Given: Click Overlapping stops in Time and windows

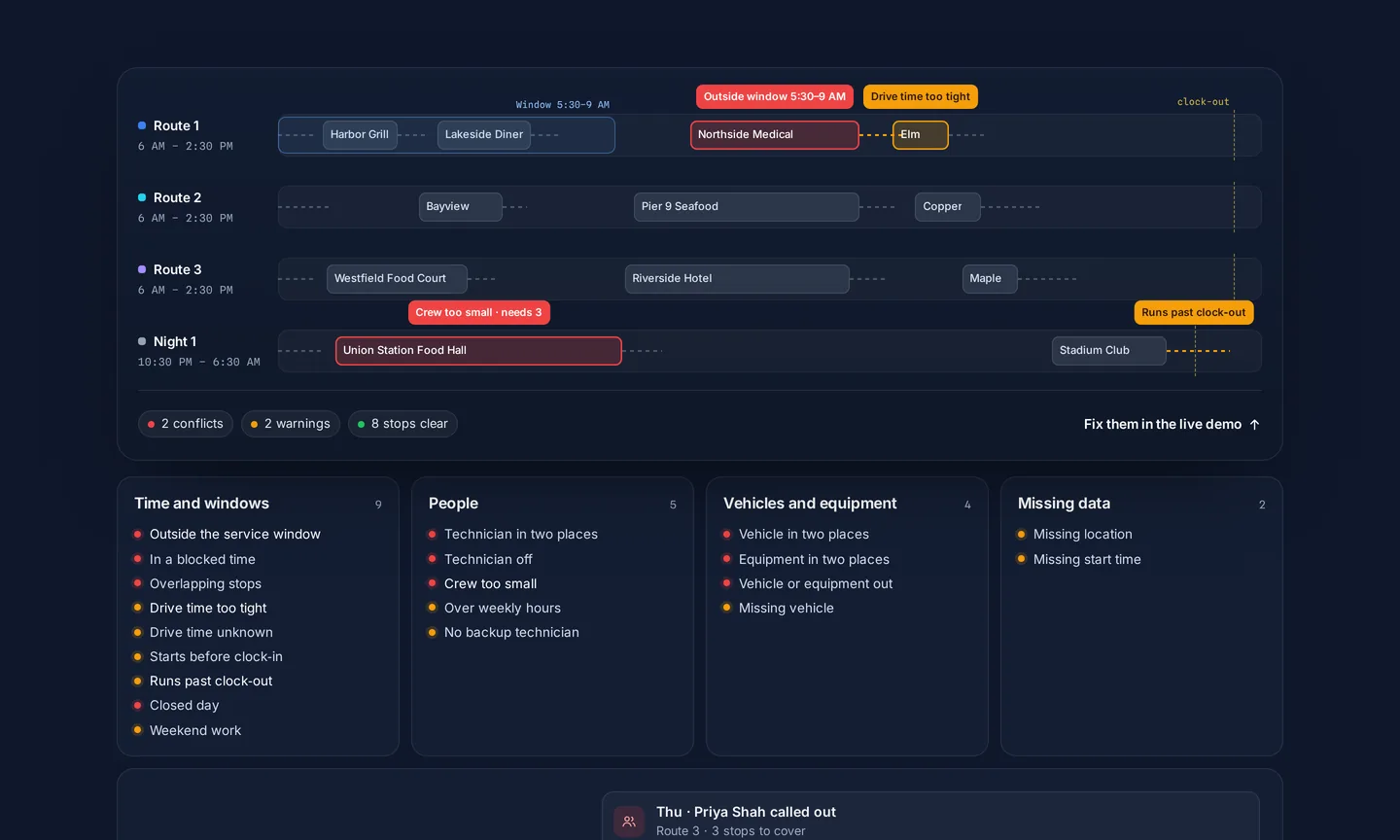Looking at the screenshot, I should pos(205,584).
